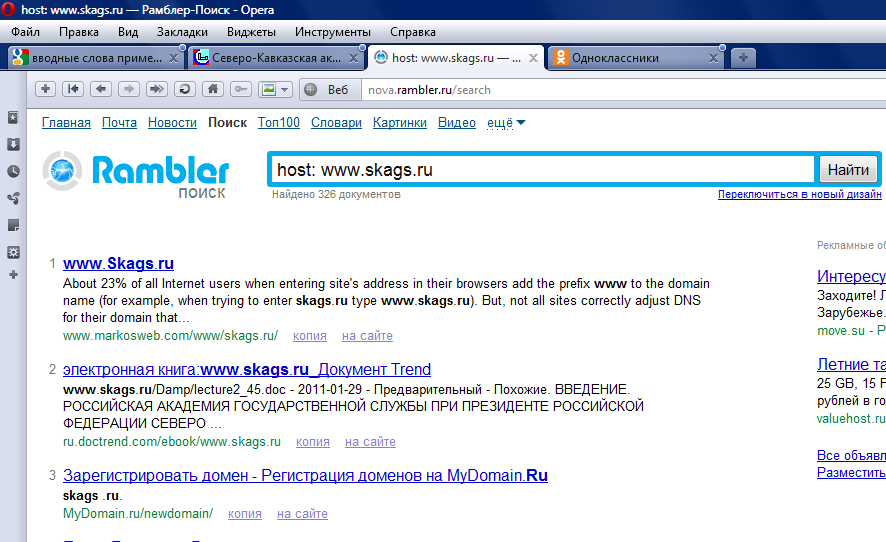Open 'электронная книга: www.skags.ru' result
This screenshot has width=886, height=542.
(x=247, y=370)
